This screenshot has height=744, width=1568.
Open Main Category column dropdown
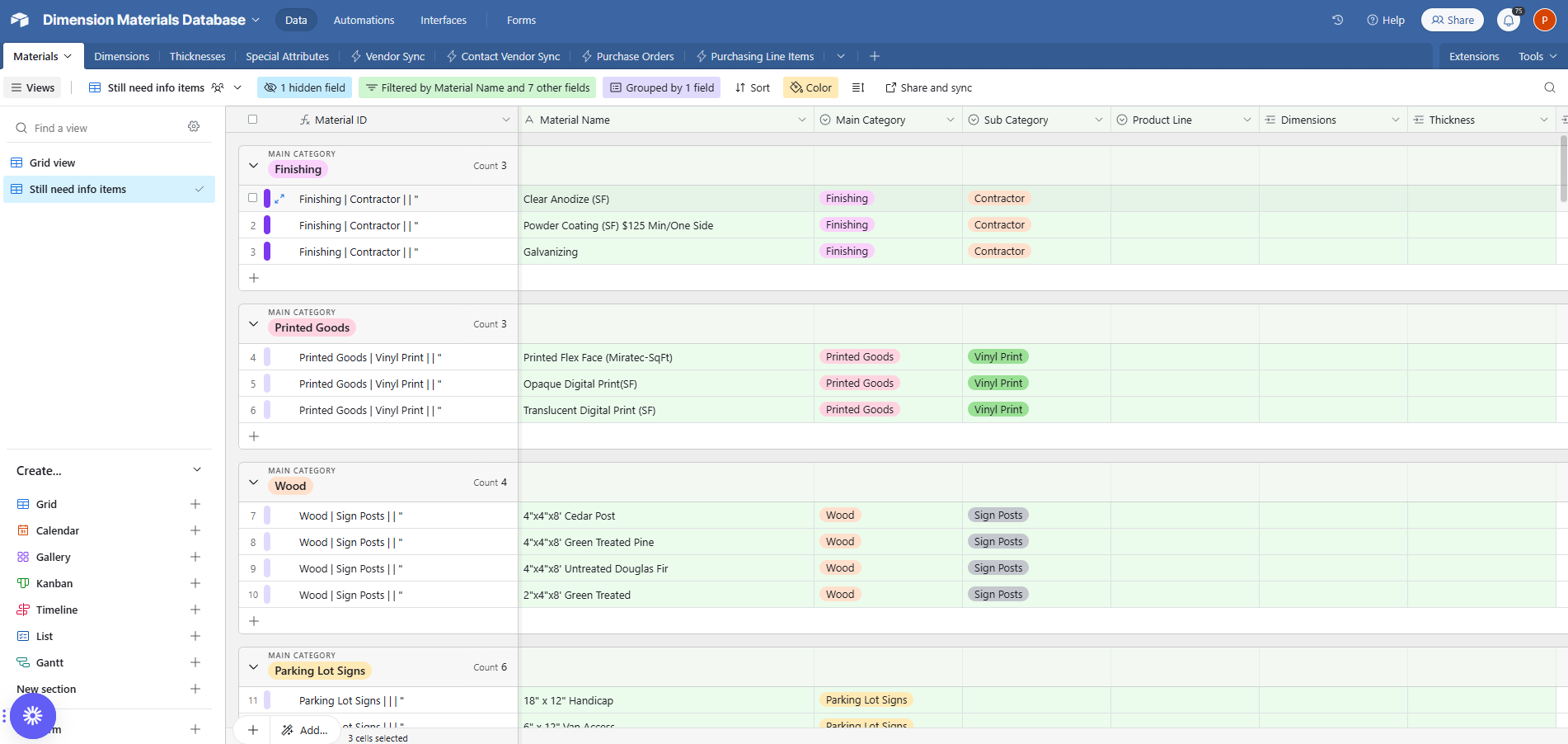(951, 120)
